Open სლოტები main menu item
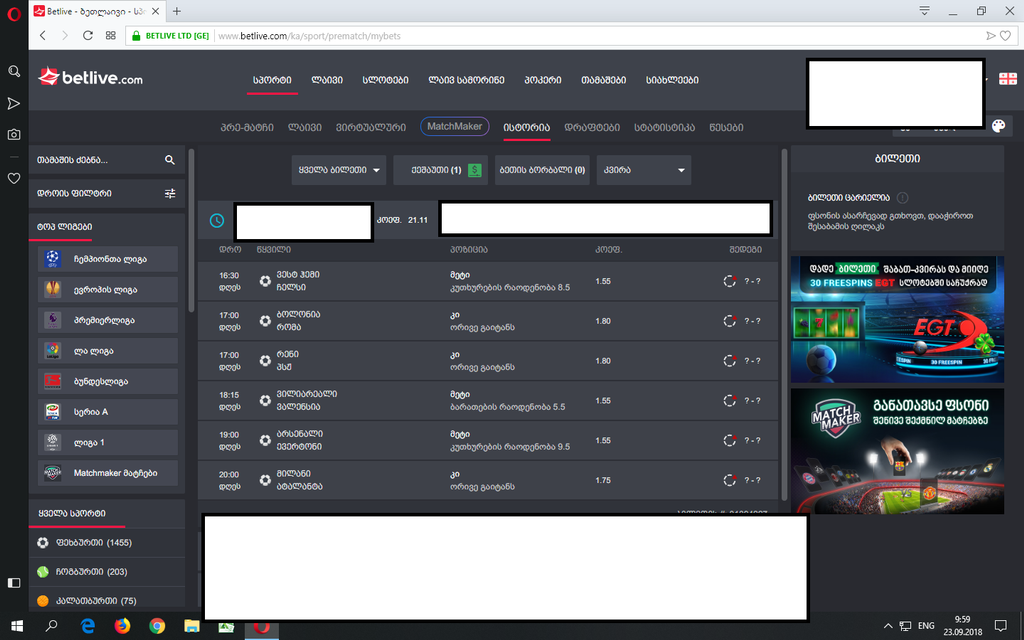Image resolution: width=1024 pixels, height=640 pixels. pos(385,80)
